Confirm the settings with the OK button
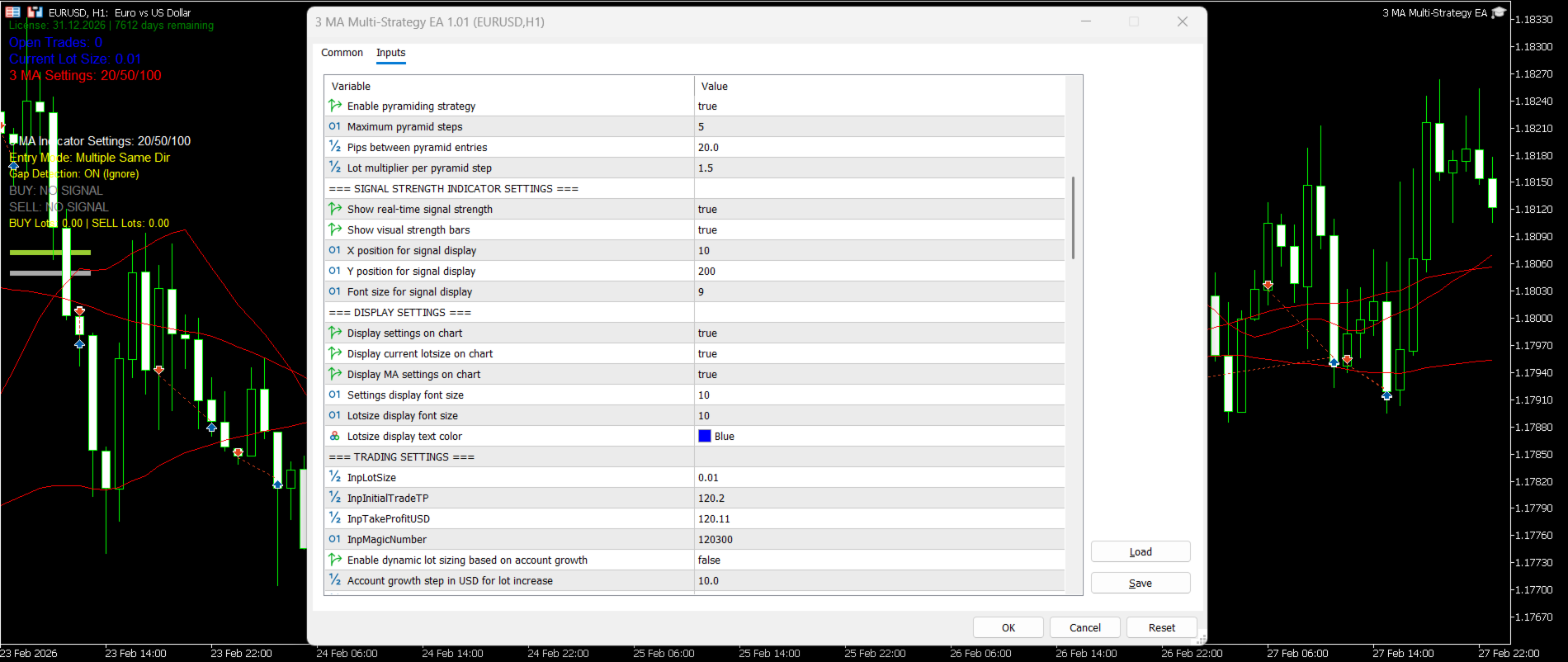Viewport: 1568px width, 662px height. (x=1008, y=627)
